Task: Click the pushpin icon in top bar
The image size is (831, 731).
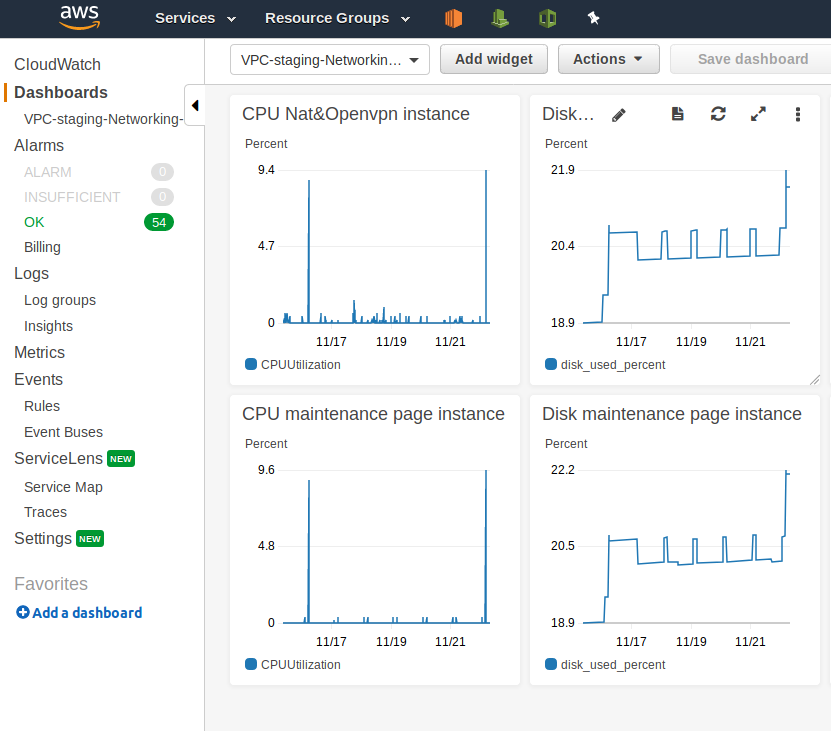Action: coord(593,18)
